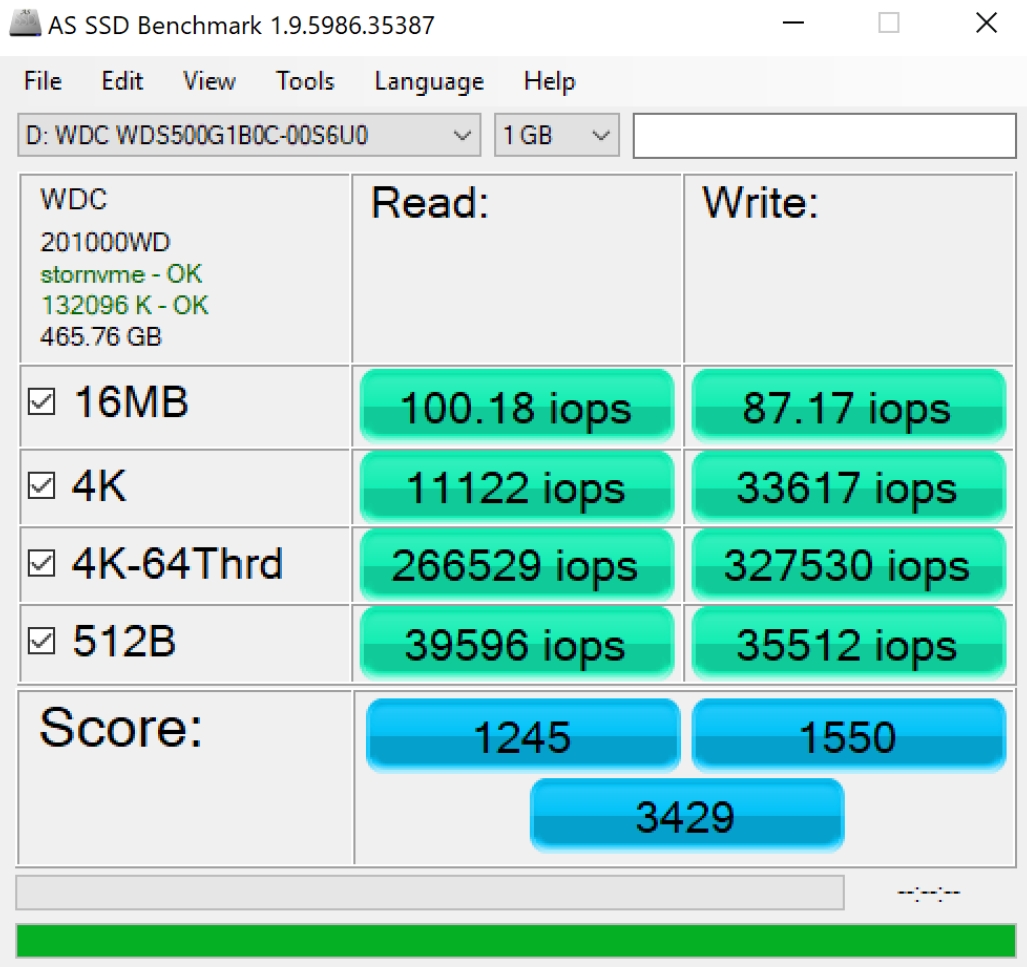Image resolution: width=1027 pixels, height=967 pixels.
Task: Click the 4K read result 11122 iops
Action: [517, 488]
